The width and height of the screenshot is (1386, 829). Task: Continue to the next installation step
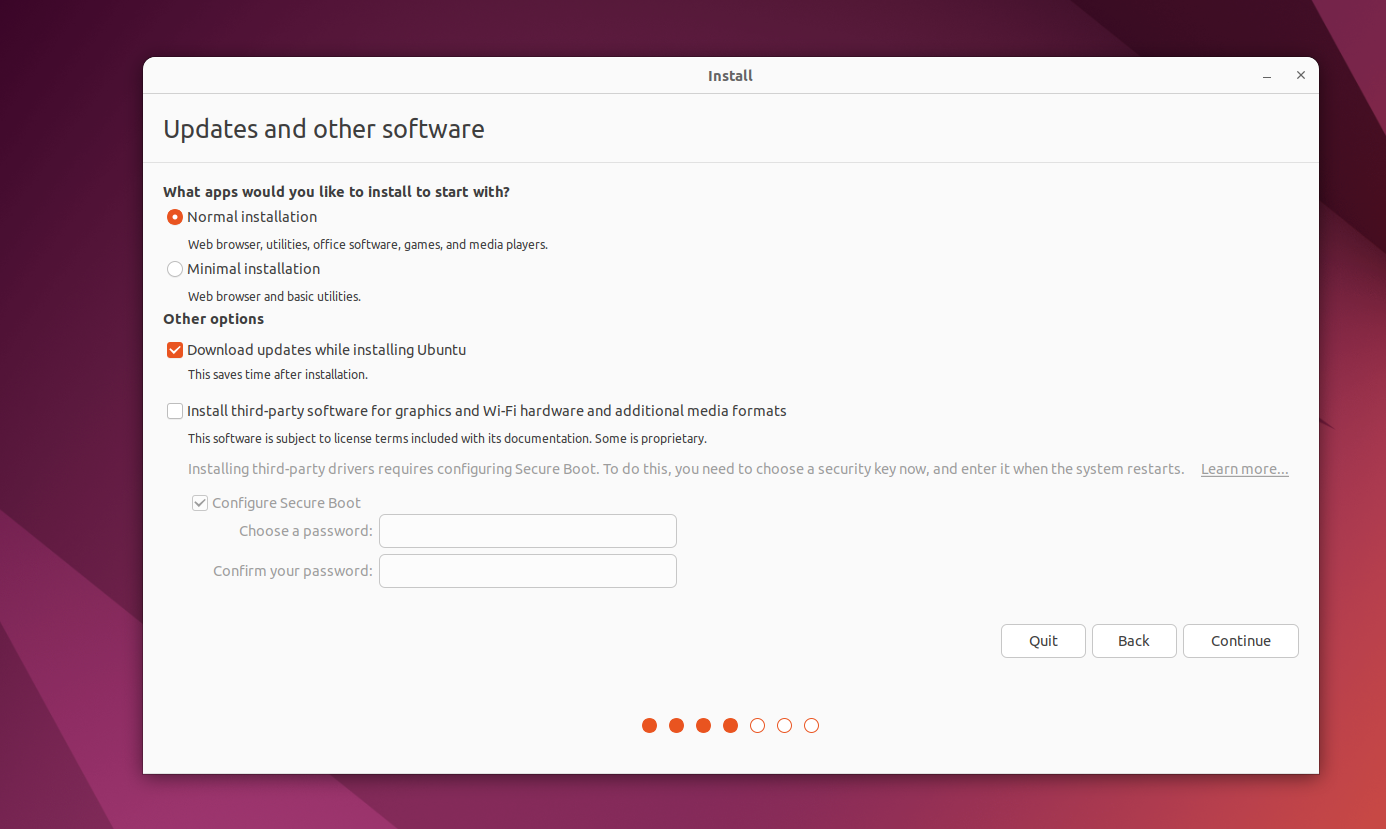(1240, 641)
